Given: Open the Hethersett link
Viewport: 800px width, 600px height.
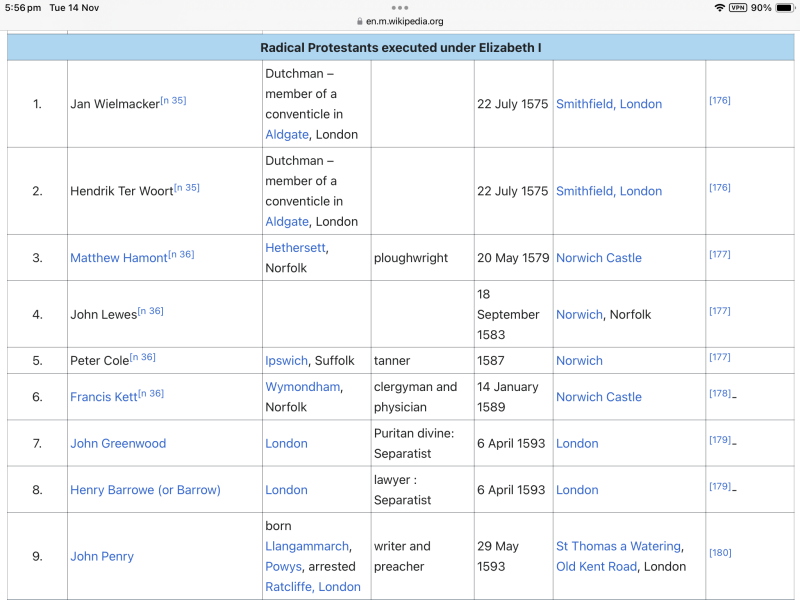Looking at the screenshot, I should tap(295, 247).
